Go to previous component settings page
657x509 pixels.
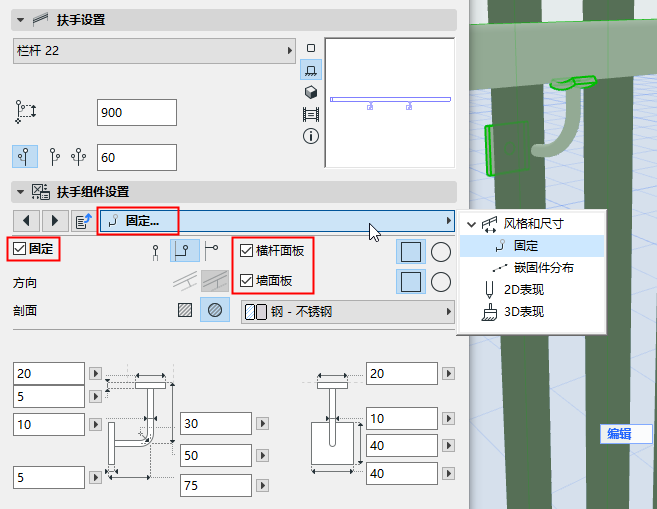coord(26,221)
